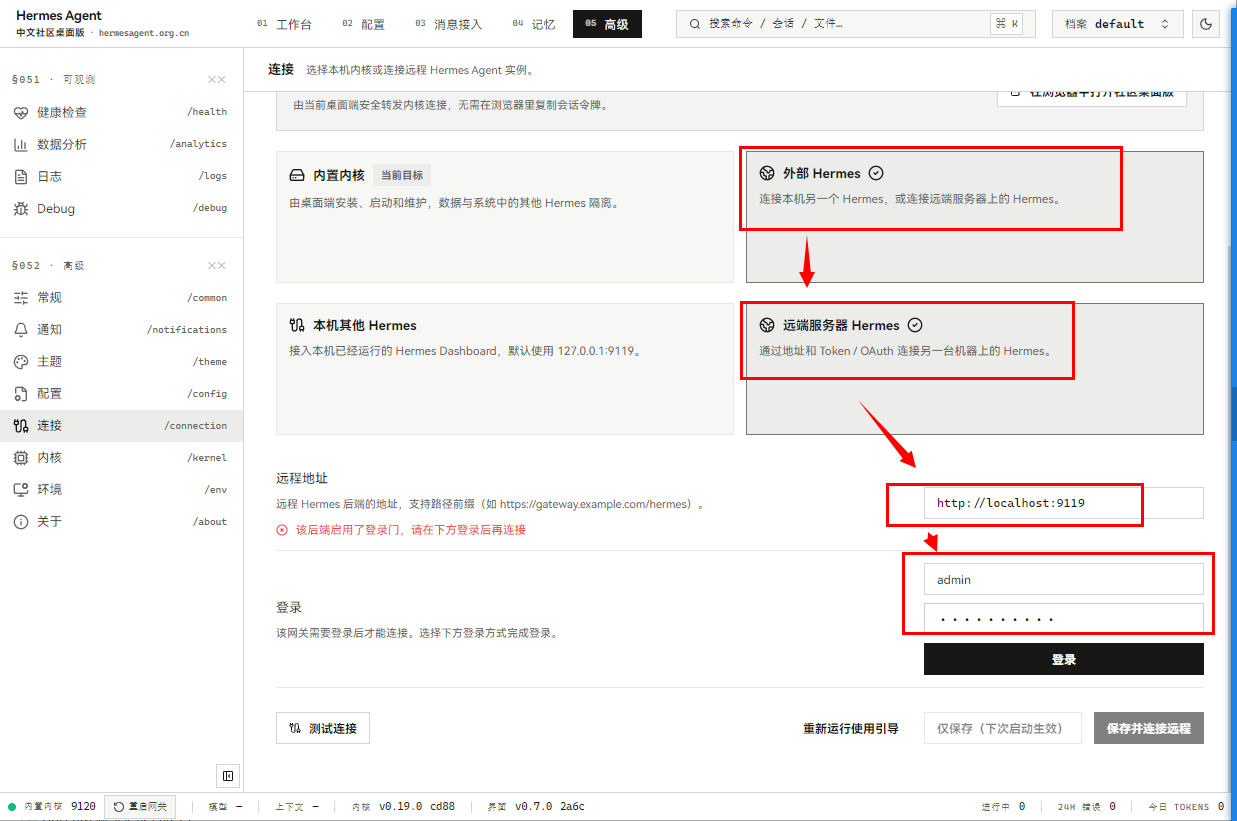Image resolution: width=1237 pixels, height=821 pixels.
Task: Collapse sidebar with panel toggle icon
Action: [x=227, y=776]
